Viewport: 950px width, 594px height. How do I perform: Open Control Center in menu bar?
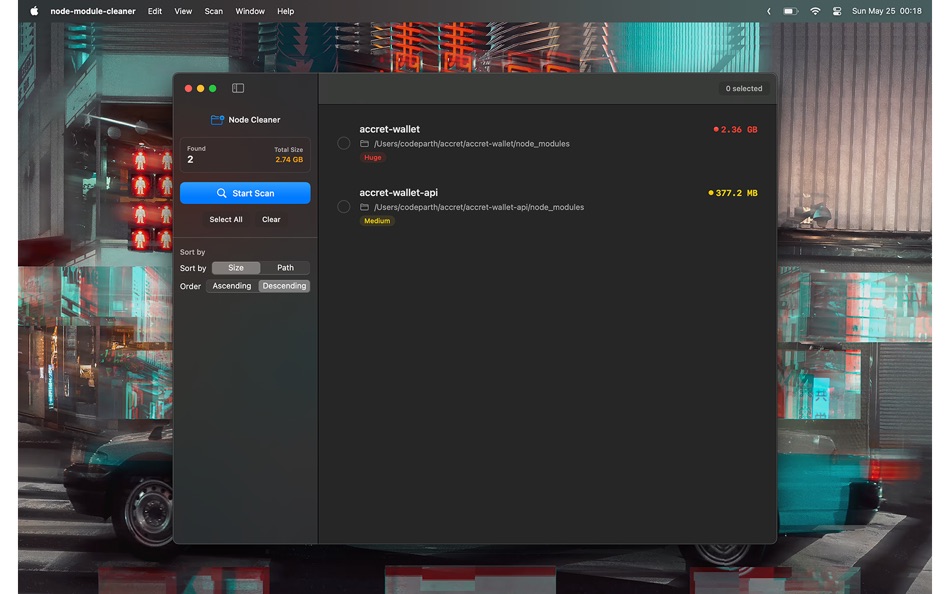[x=837, y=11]
